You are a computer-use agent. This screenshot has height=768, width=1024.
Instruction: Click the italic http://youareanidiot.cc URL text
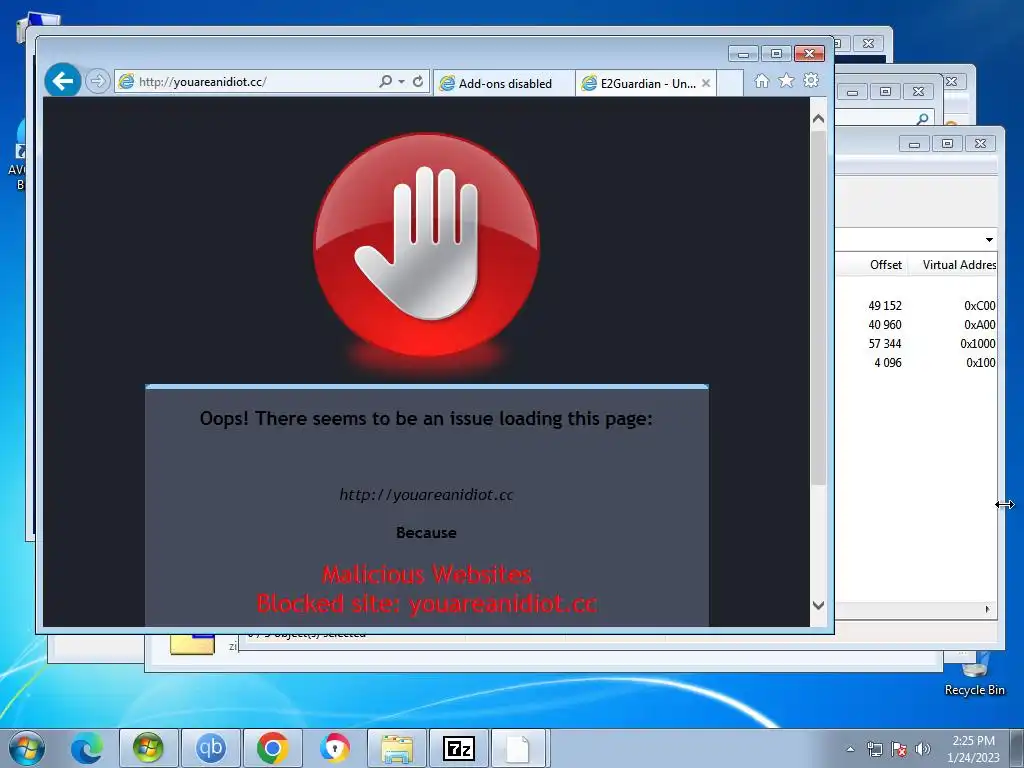426,494
